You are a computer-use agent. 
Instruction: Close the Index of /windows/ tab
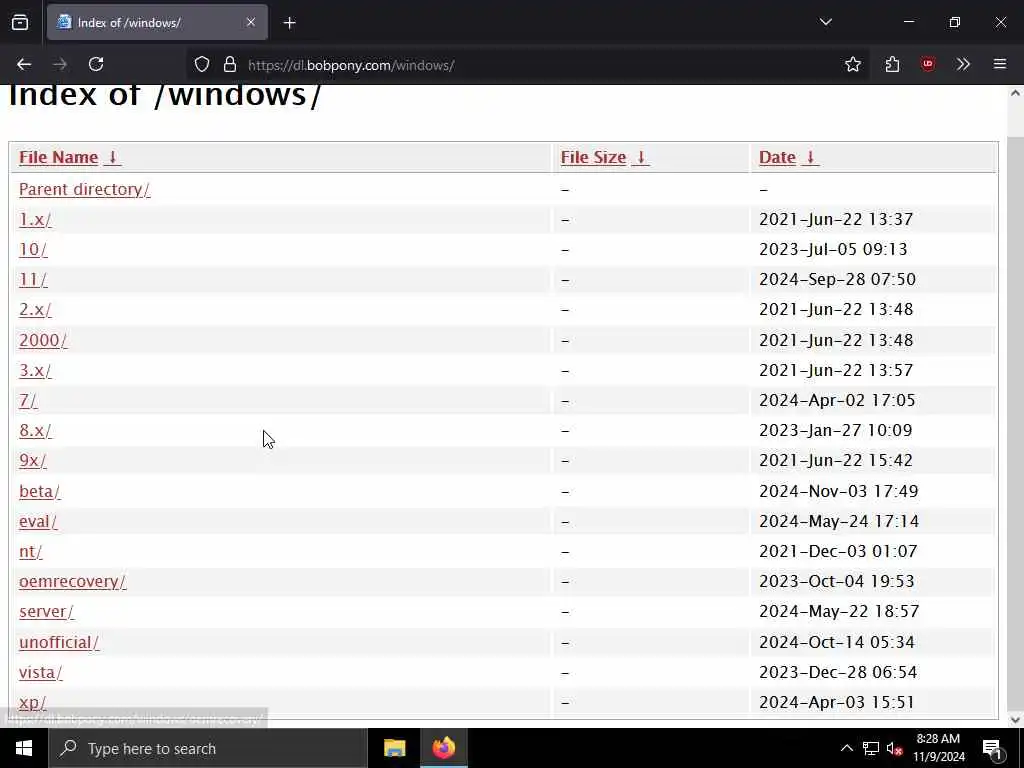pos(251,22)
